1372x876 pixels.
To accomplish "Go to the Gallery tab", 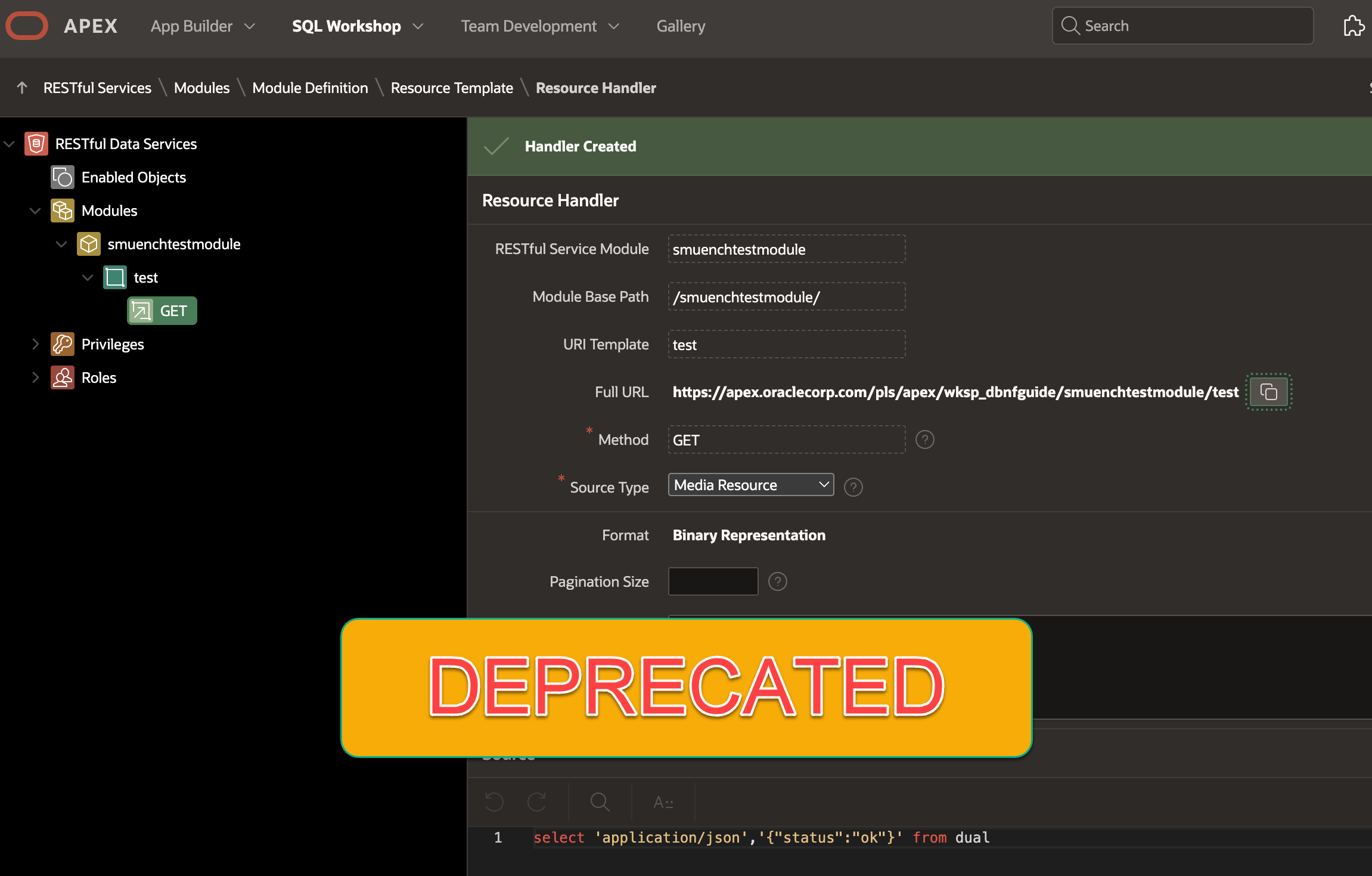I will [x=681, y=26].
